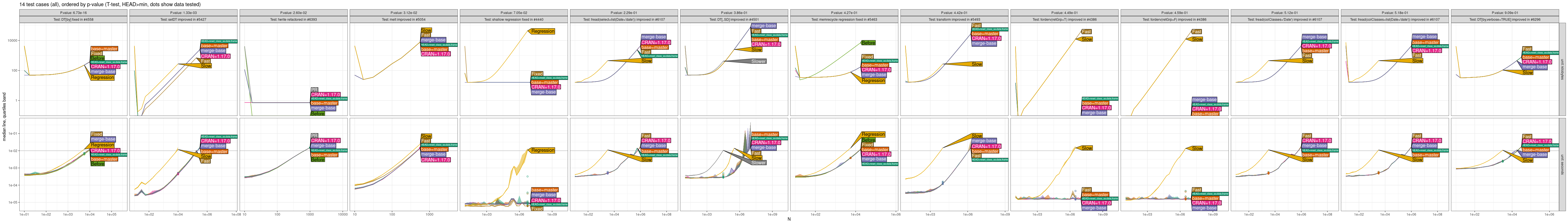Click 'Test: transform improved in #5493' header
This screenshot has height=224, width=1568.
coord(955,20)
